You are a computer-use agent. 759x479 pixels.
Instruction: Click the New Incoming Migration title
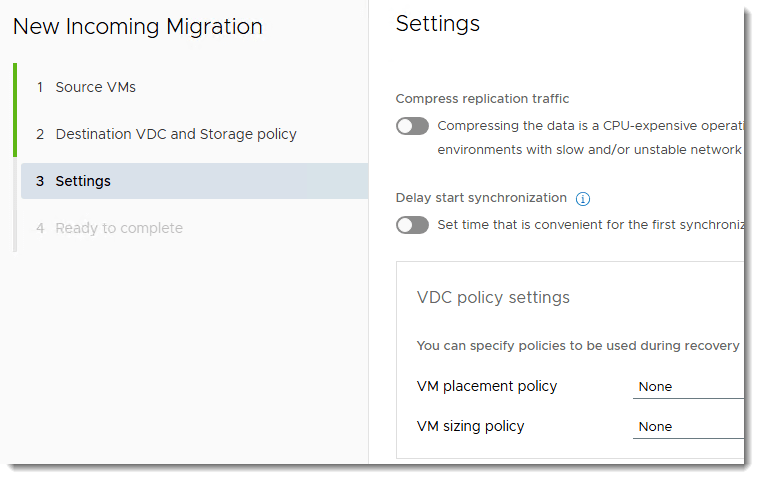(138, 27)
